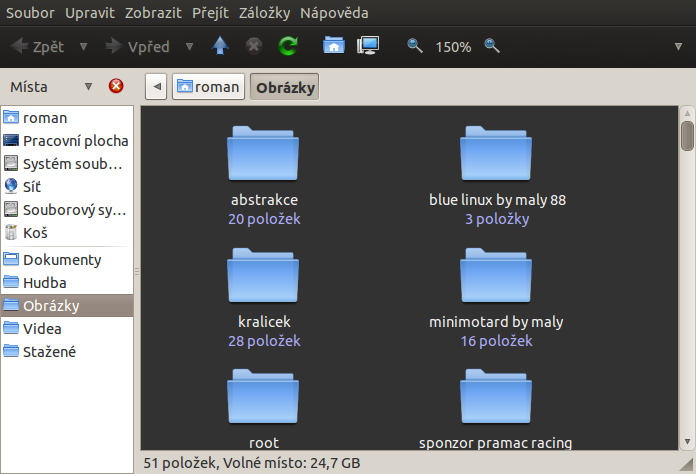The height and width of the screenshot is (474, 696).
Task: Open the Záložky menu
Action: click(x=265, y=13)
